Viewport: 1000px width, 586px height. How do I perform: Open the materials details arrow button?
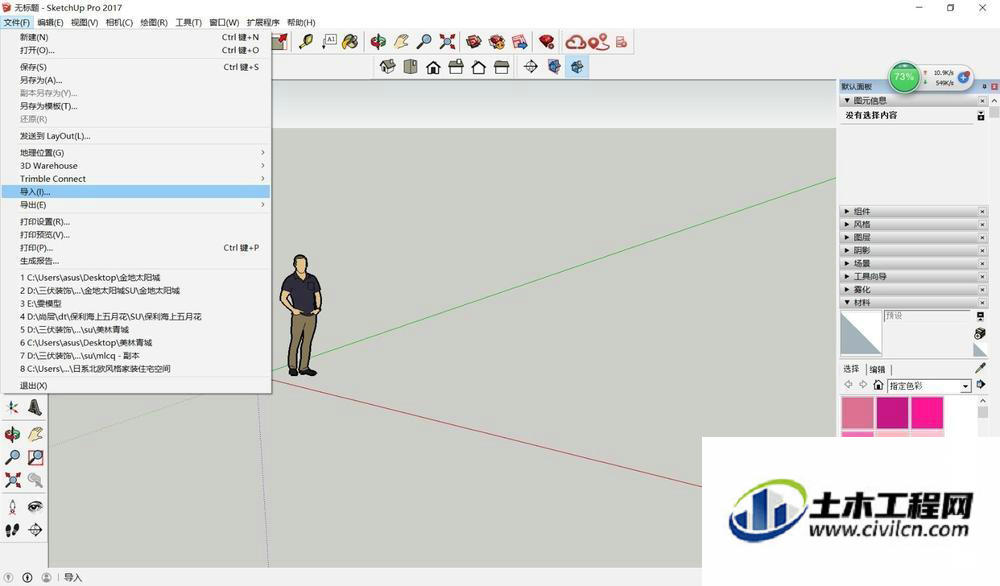[981, 385]
